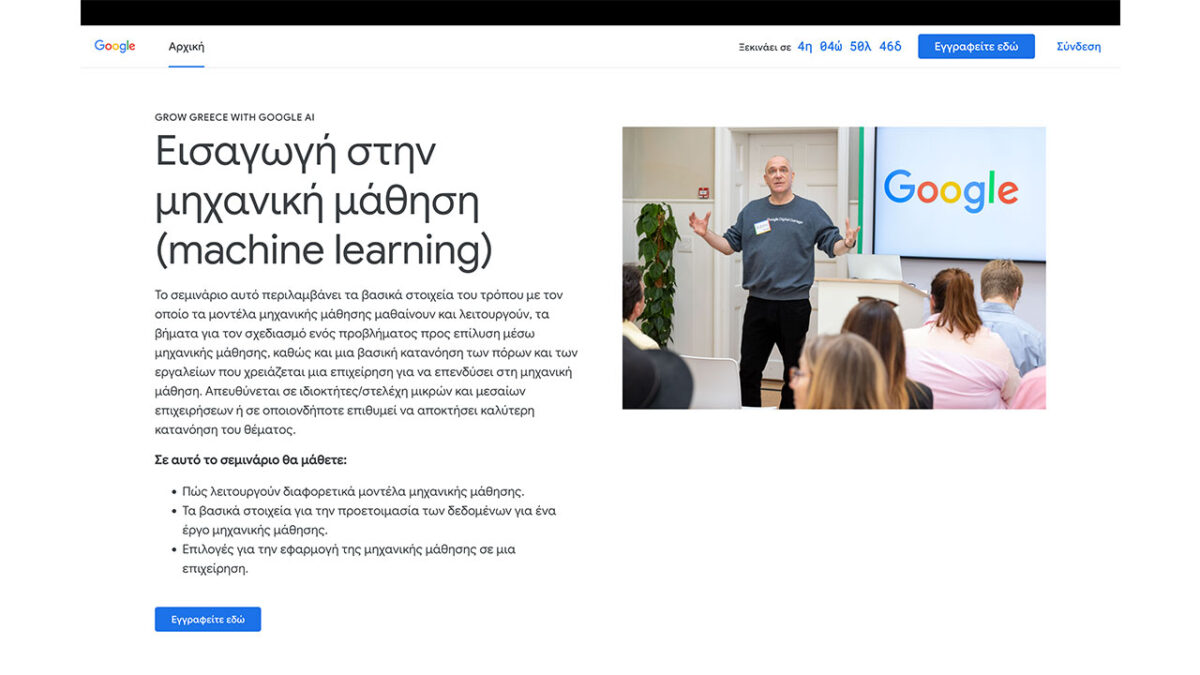The width and height of the screenshot is (1200, 675).
Task: Click the countdown timer 4η 04ώ 50λ 46δ
Action: 849,47
